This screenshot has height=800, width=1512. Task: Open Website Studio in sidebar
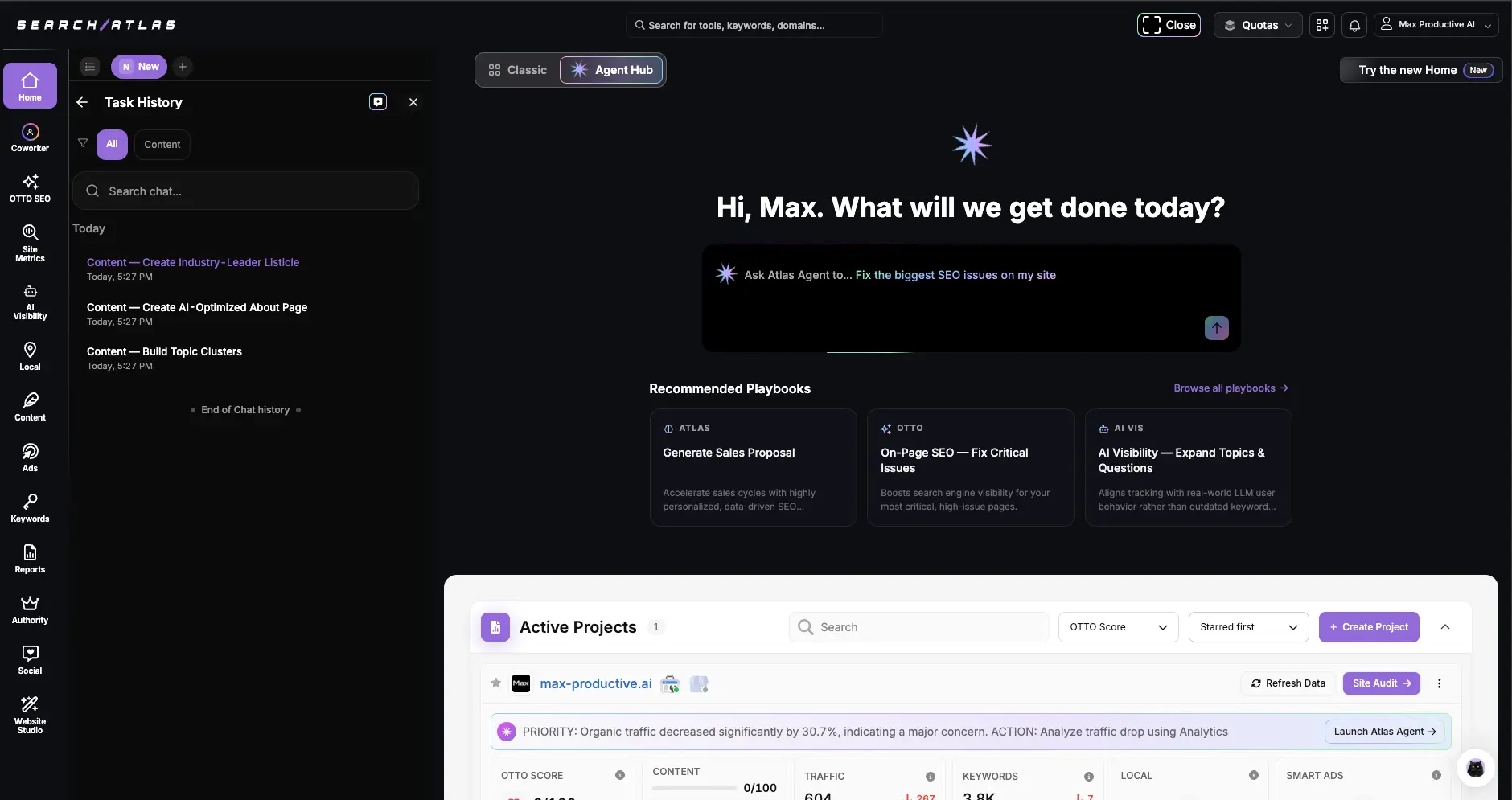pyautogui.click(x=30, y=714)
